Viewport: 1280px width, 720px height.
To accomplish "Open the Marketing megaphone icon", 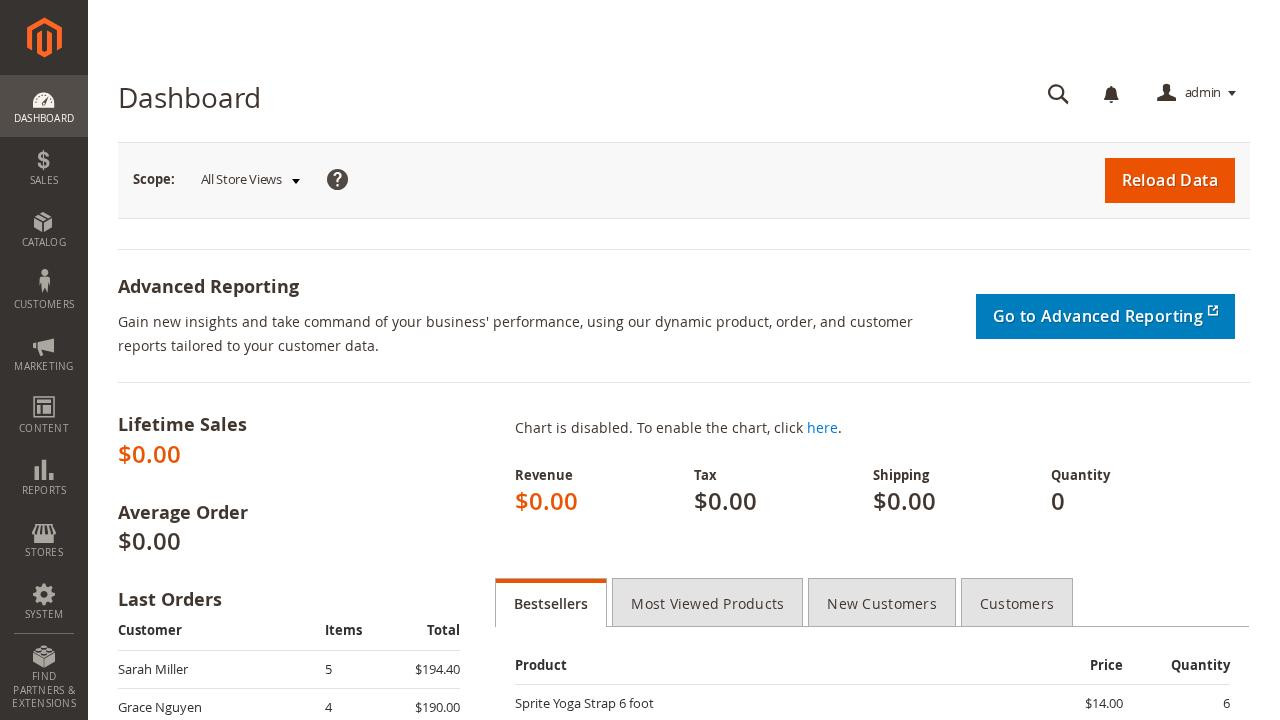I will click(x=44, y=347).
